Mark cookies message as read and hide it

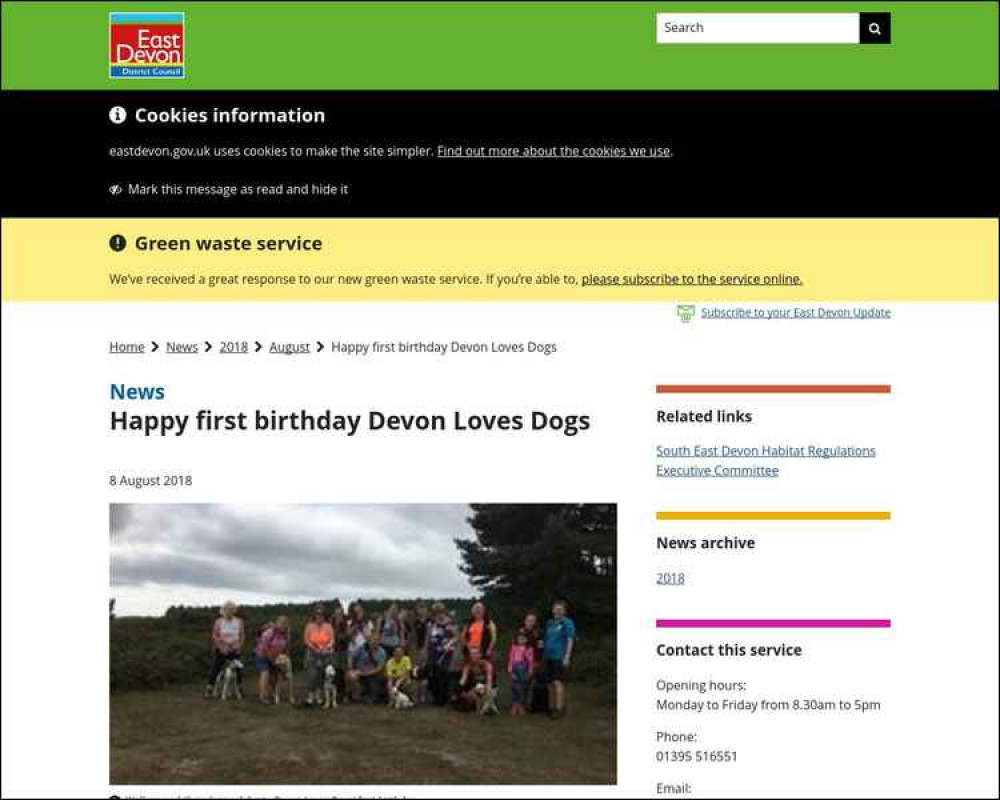238,189
